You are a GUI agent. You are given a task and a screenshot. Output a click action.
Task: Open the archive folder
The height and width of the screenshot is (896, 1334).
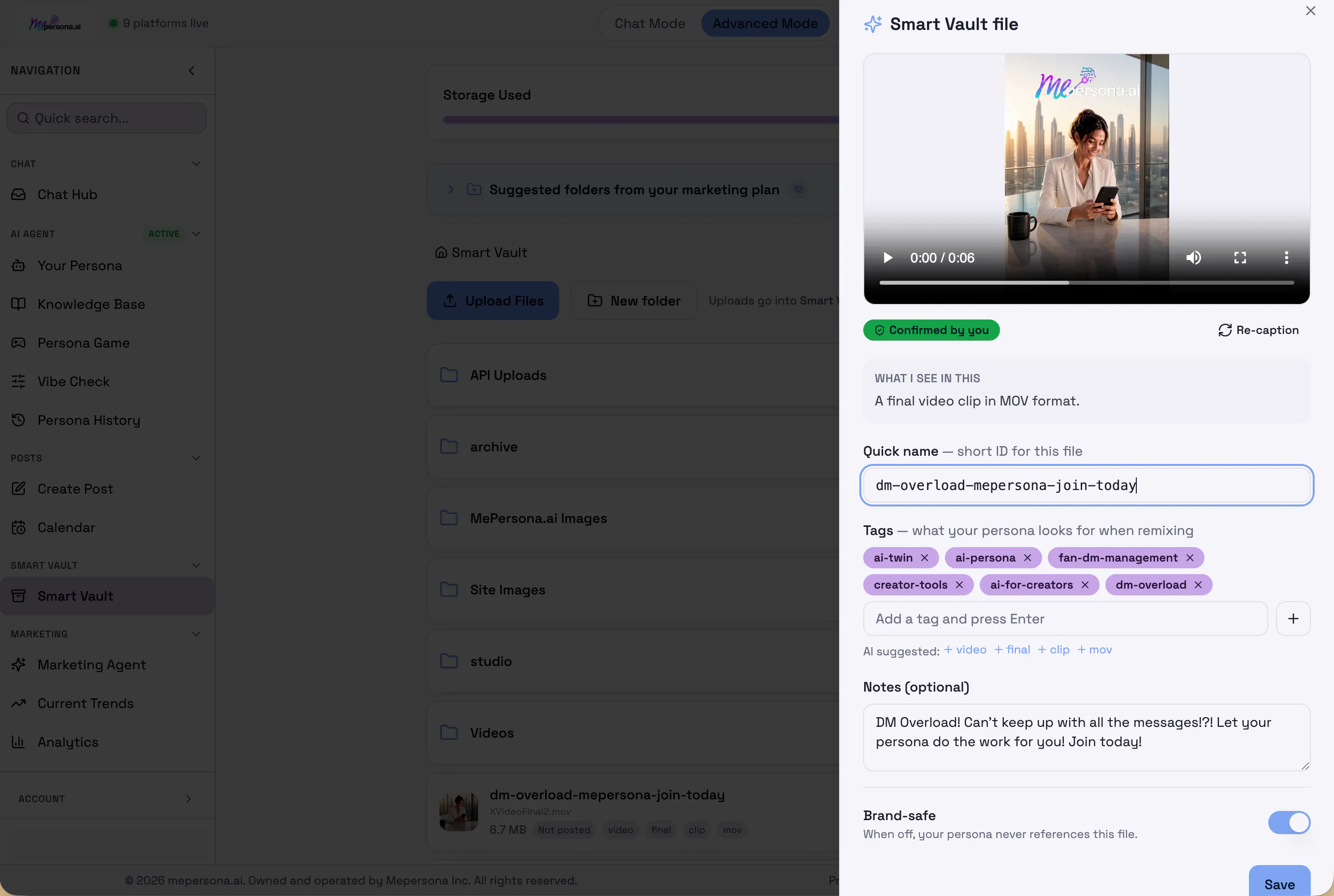pos(633,447)
